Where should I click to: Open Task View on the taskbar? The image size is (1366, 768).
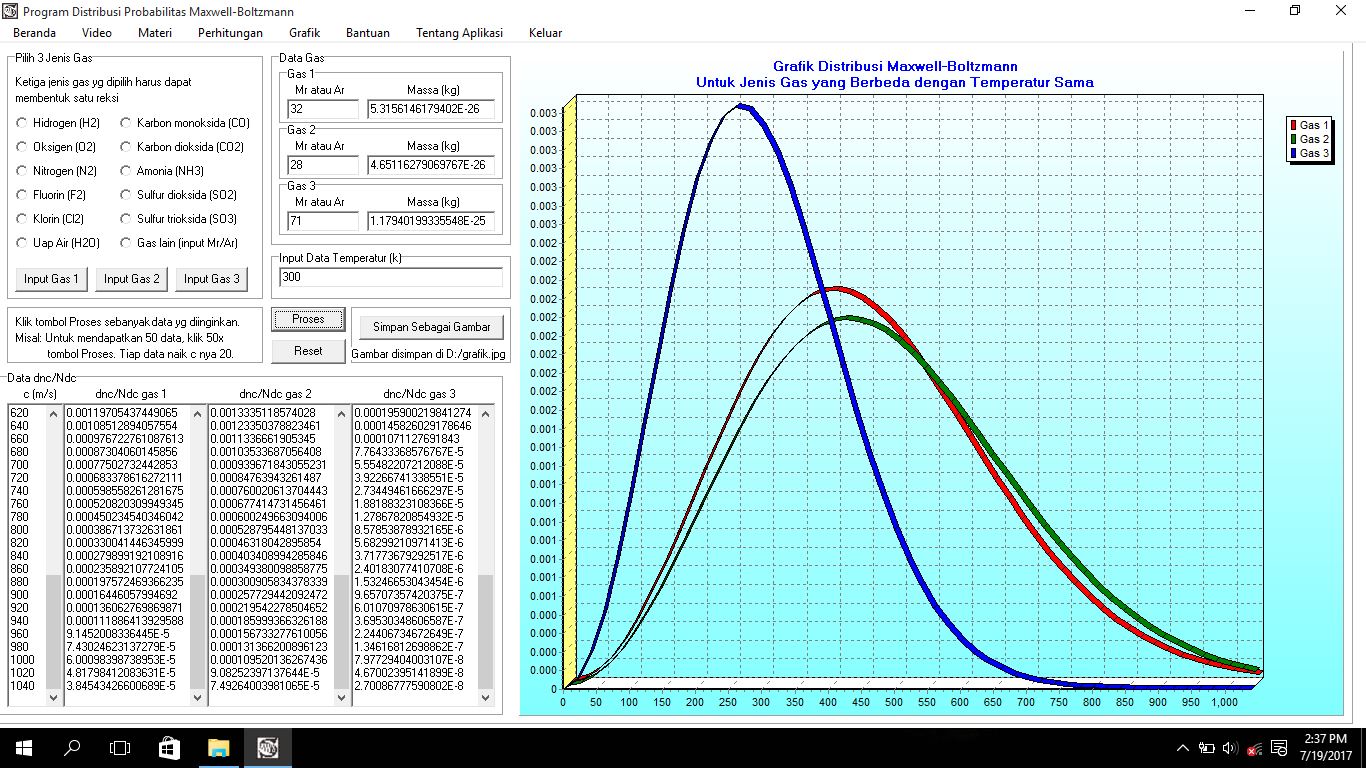point(120,747)
